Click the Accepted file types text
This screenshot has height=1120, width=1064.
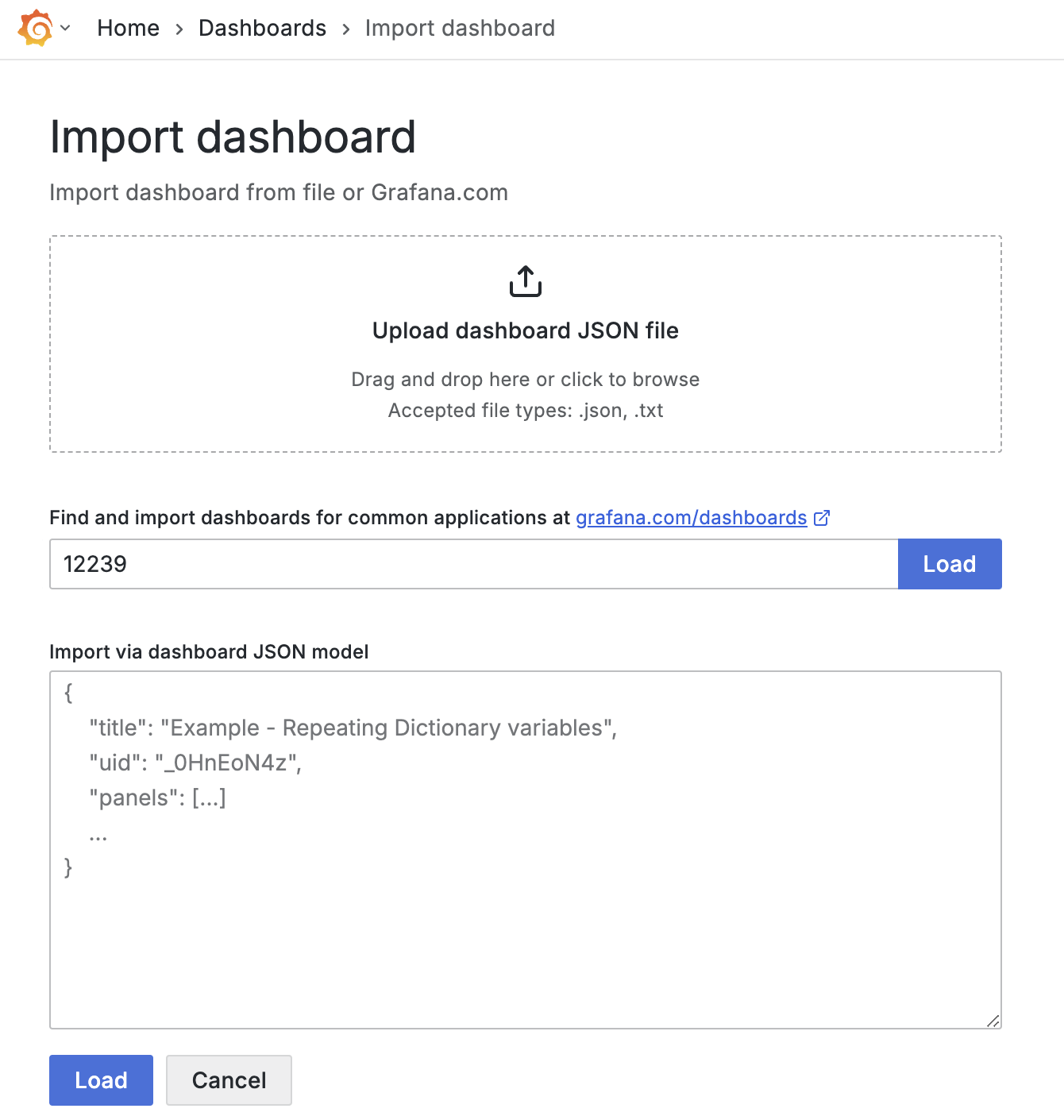(x=526, y=410)
